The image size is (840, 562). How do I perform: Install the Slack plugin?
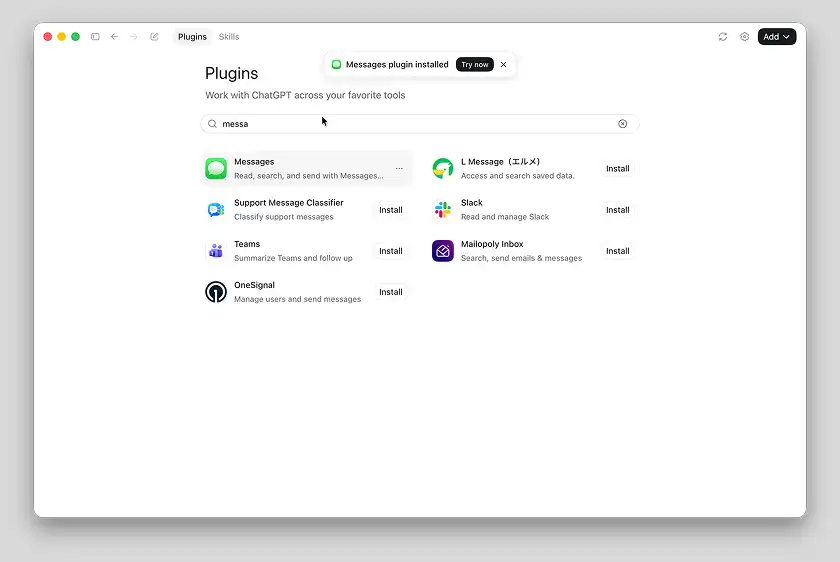618,210
